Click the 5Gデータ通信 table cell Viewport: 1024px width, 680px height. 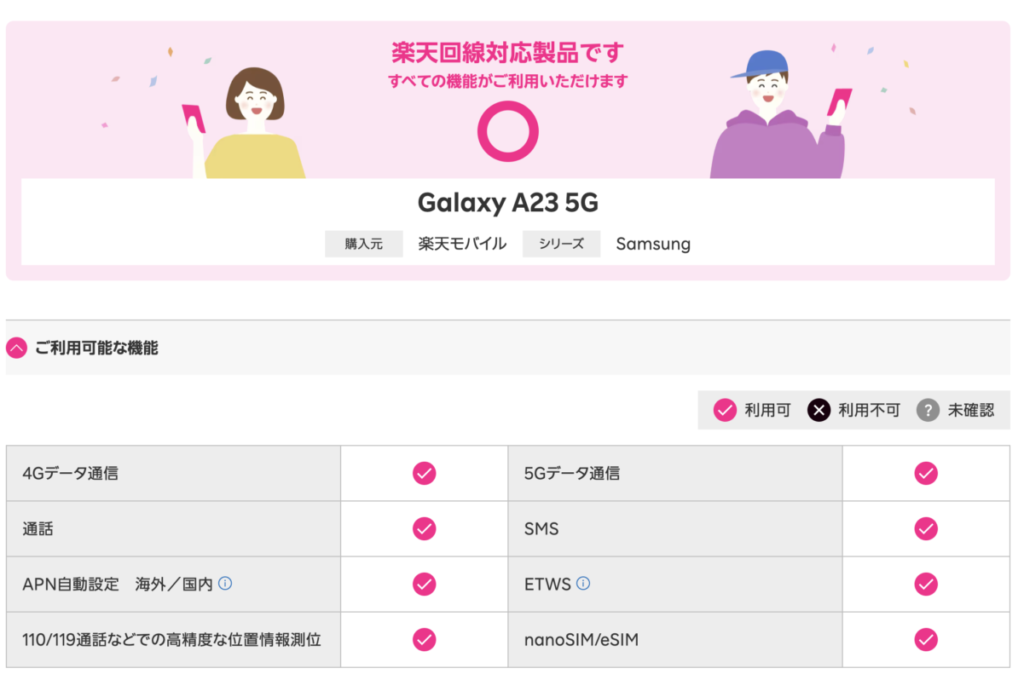(x=675, y=473)
